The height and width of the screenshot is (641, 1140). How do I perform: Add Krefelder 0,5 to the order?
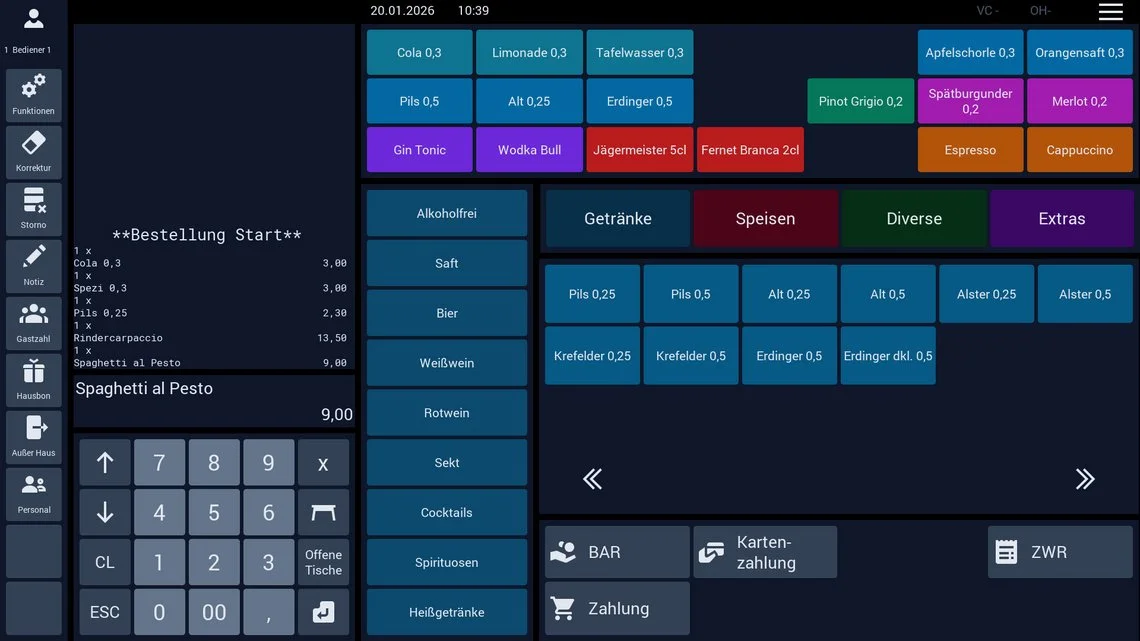[691, 355]
